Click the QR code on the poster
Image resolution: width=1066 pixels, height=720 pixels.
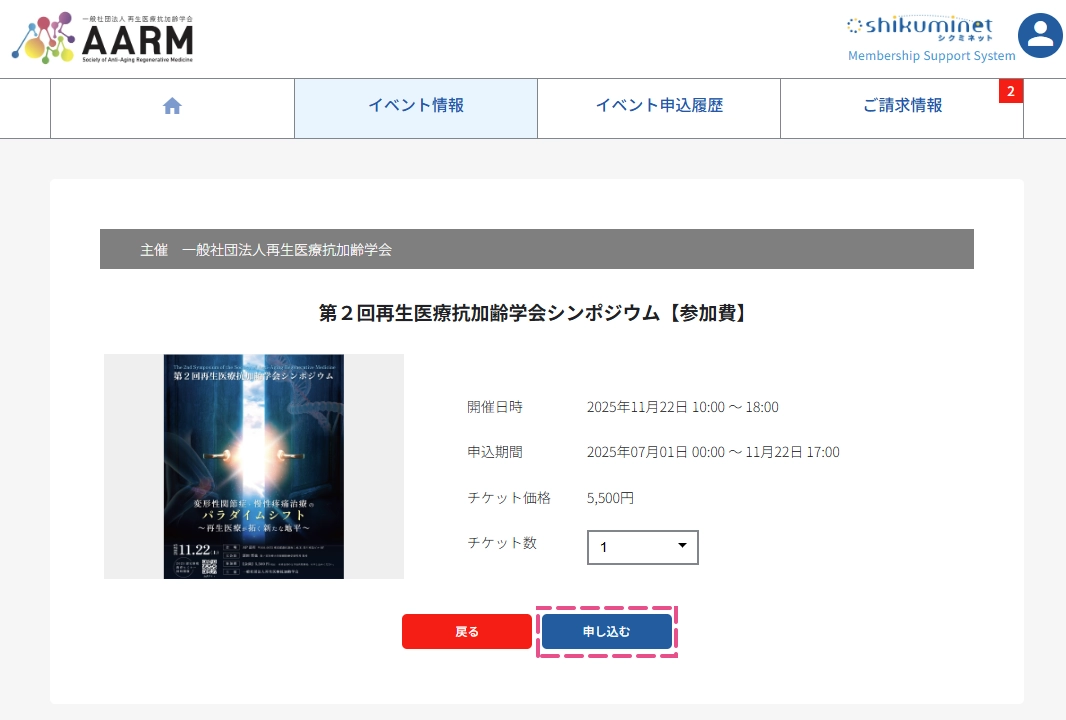pyautogui.click(x=209, y=567)
